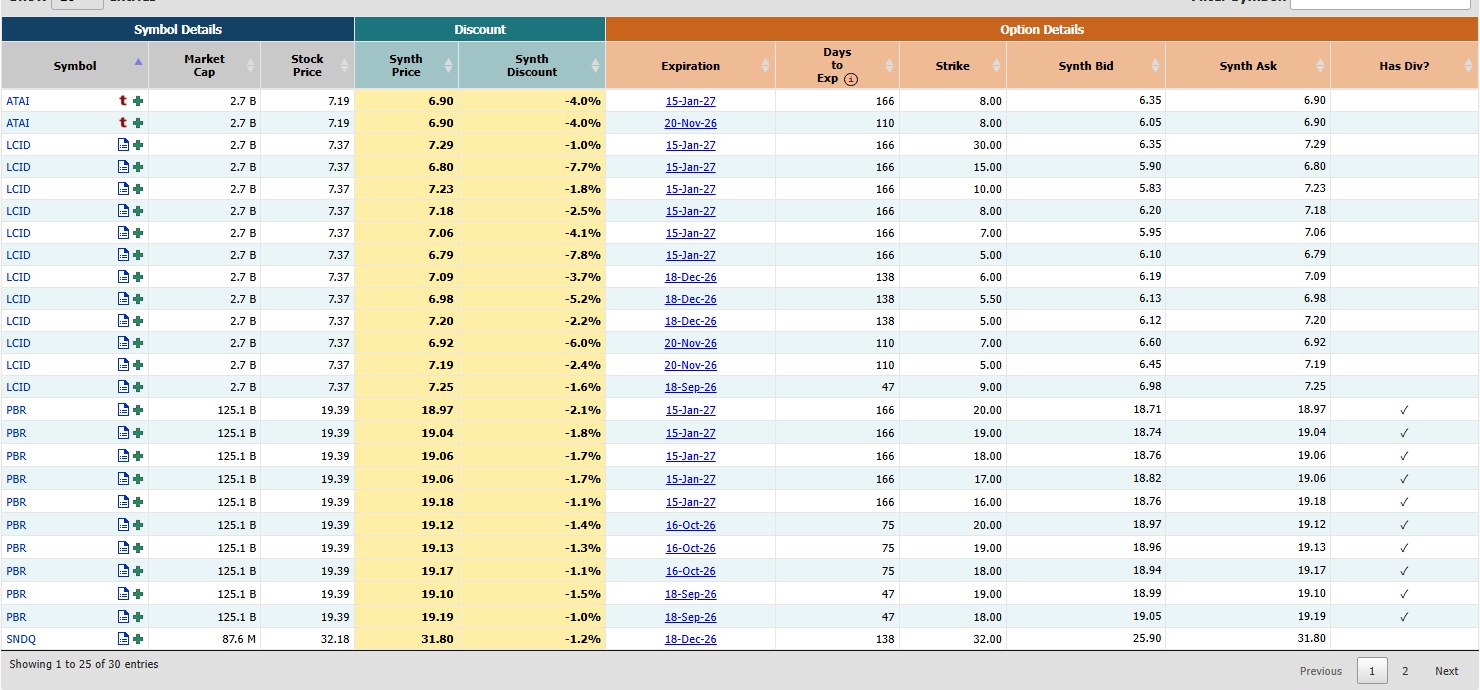
Task: Click the green plus icon in the SNDQ row
Action: click(138, 639)
